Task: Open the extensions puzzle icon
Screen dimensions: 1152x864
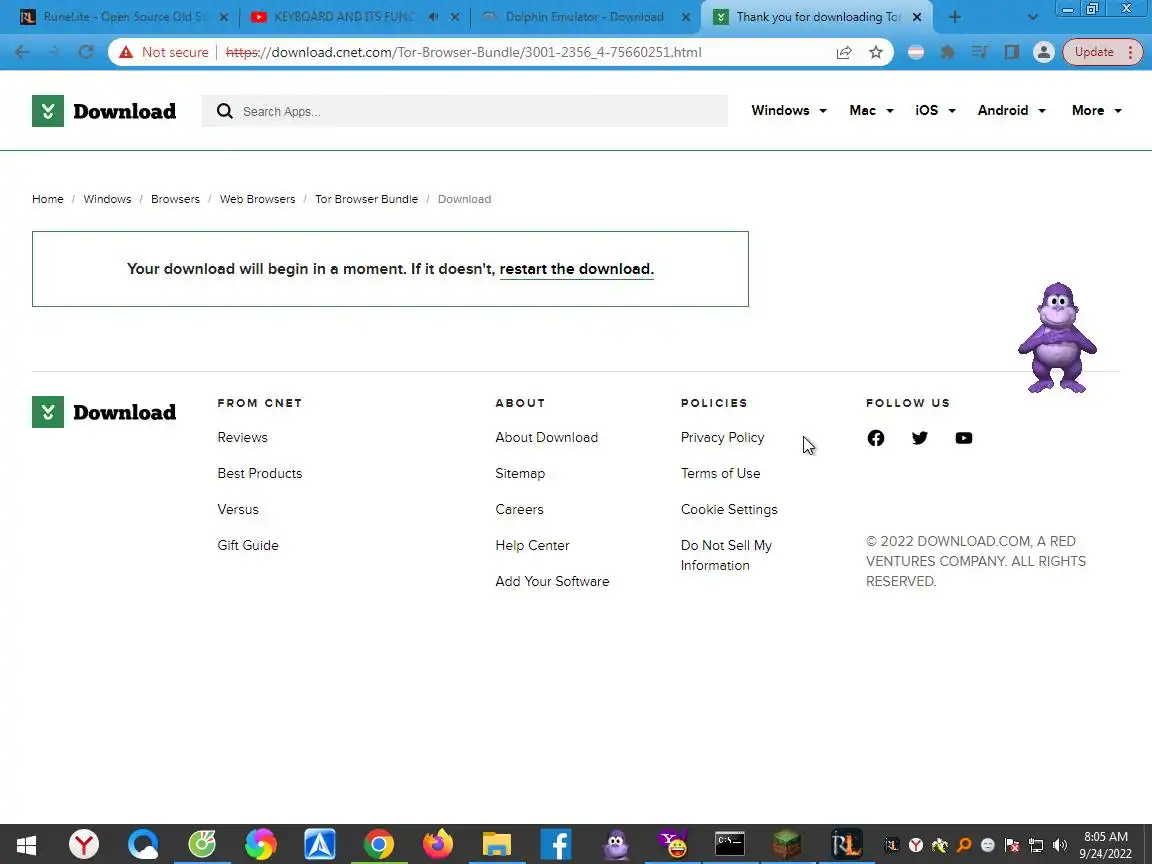Action: coord(948,52)
